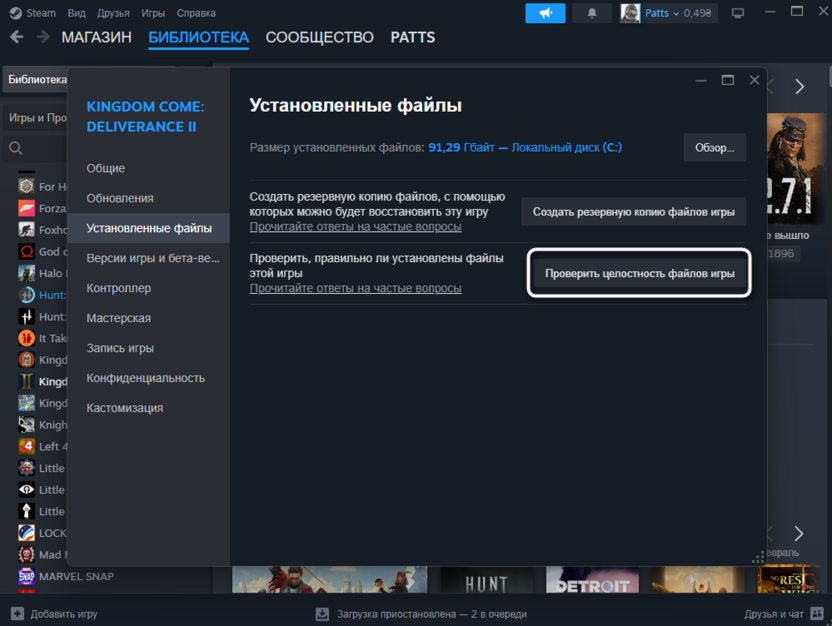Open Запись игры section
The height and width of the screenshot is (626, 832).
point(149,348)
